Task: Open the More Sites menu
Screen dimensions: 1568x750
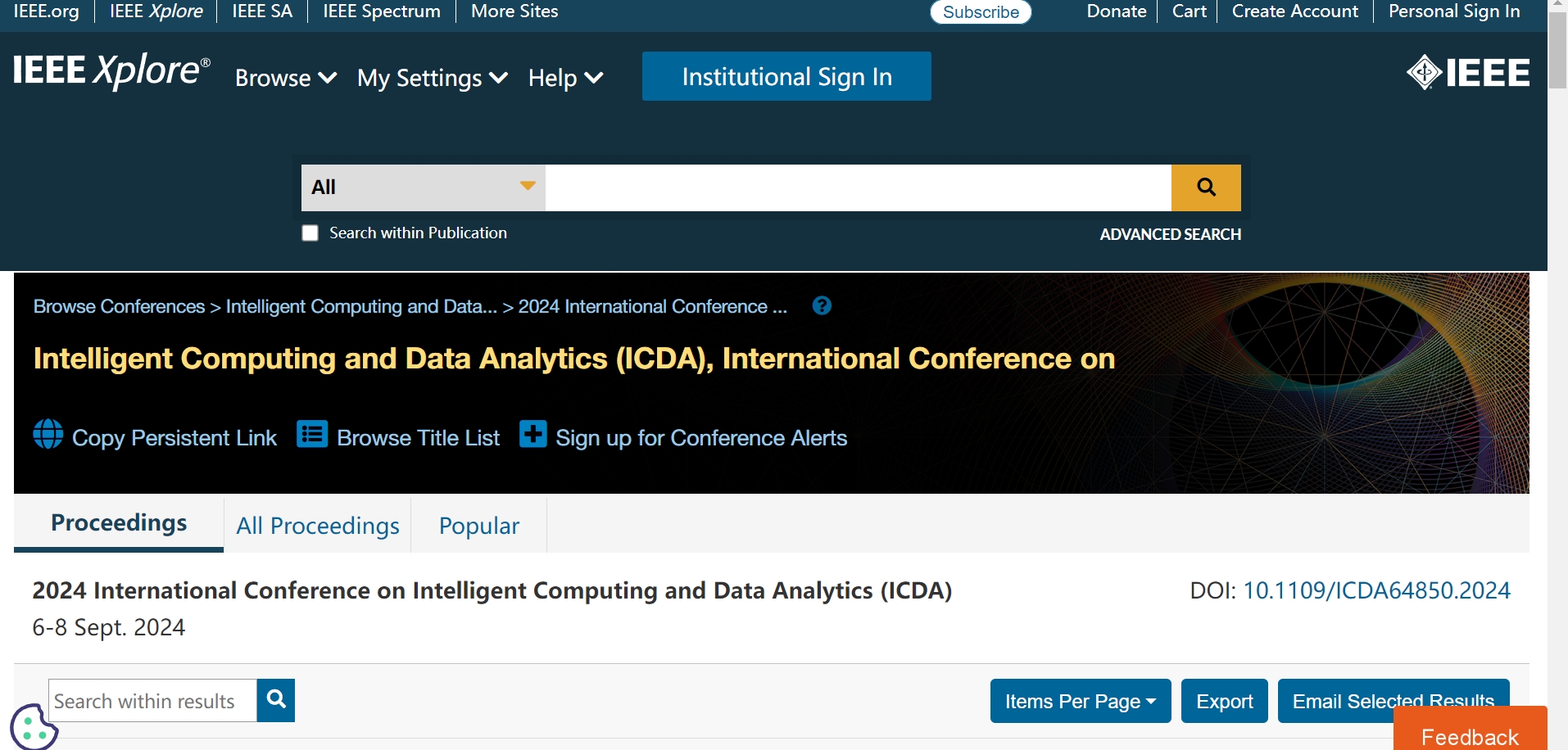Action: tap(514, 11)
